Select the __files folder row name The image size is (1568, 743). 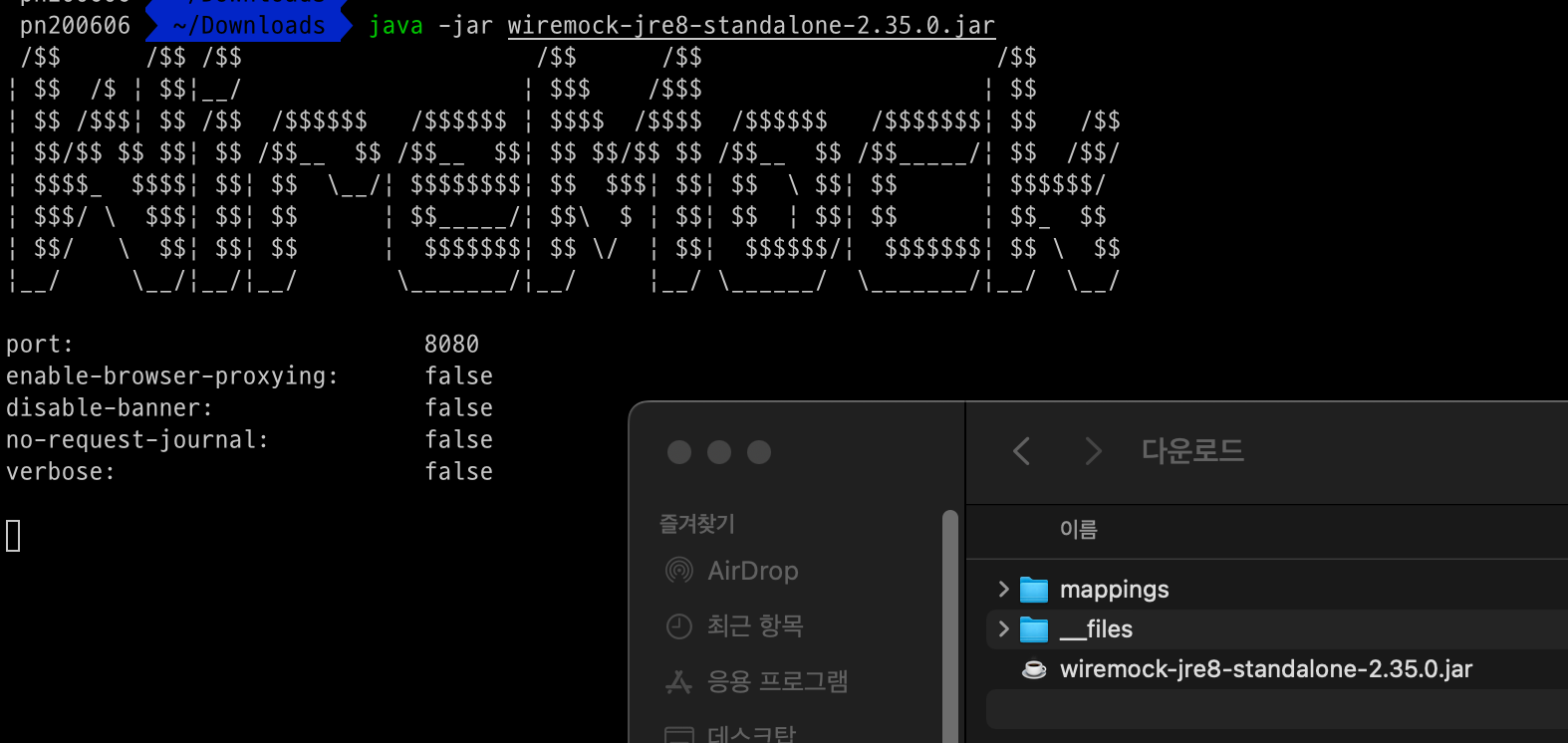point(1097,629)
